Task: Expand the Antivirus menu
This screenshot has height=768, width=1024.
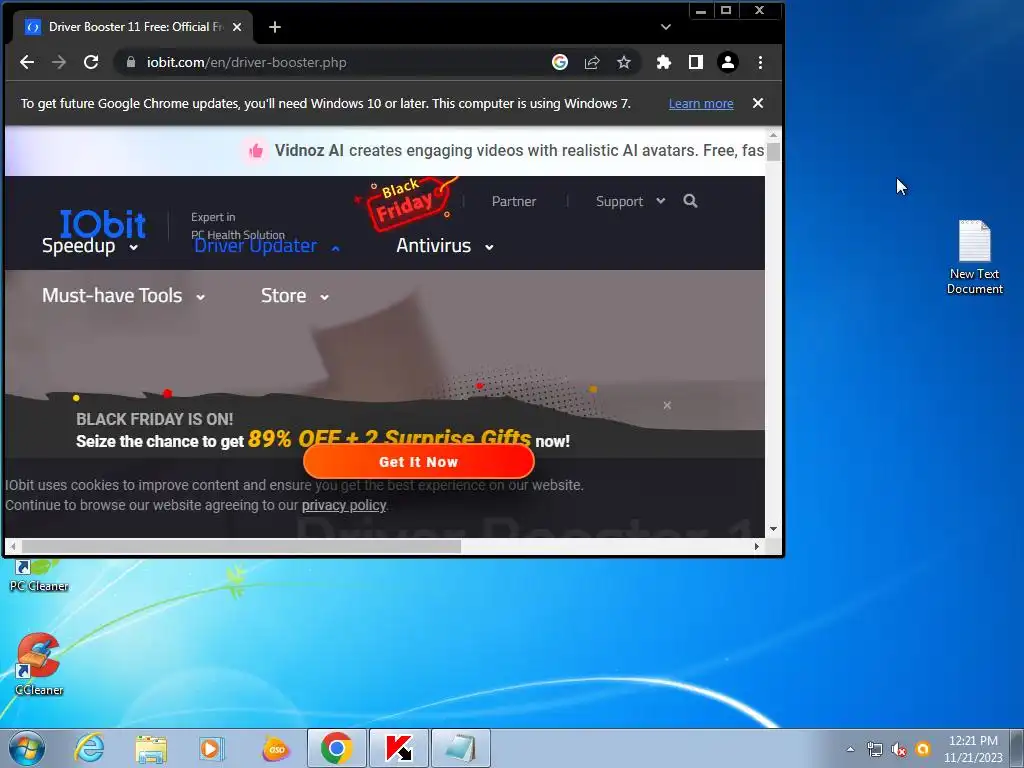Action: 445,246
